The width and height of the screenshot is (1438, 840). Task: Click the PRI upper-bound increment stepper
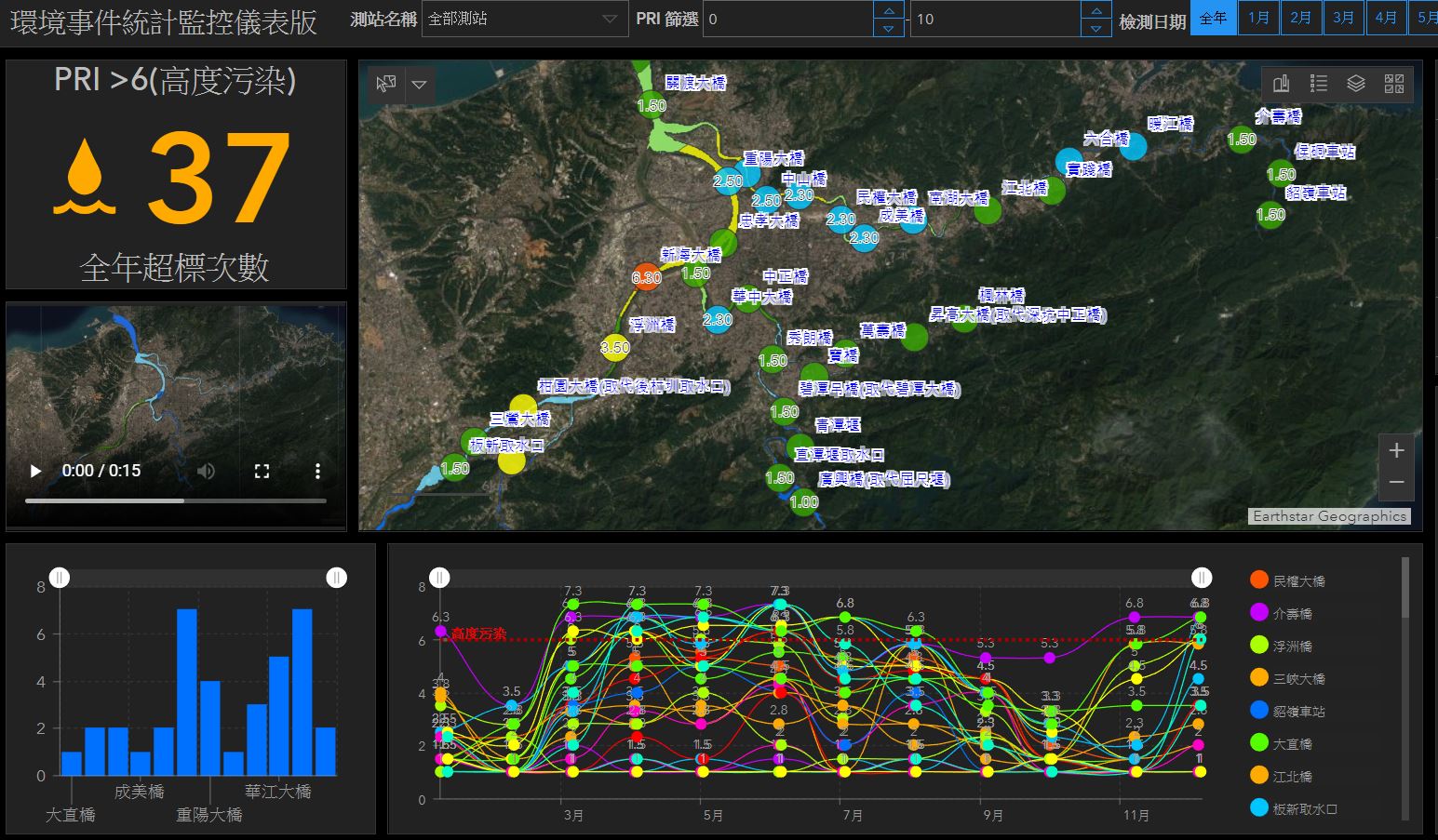[x=1096, y=11]
